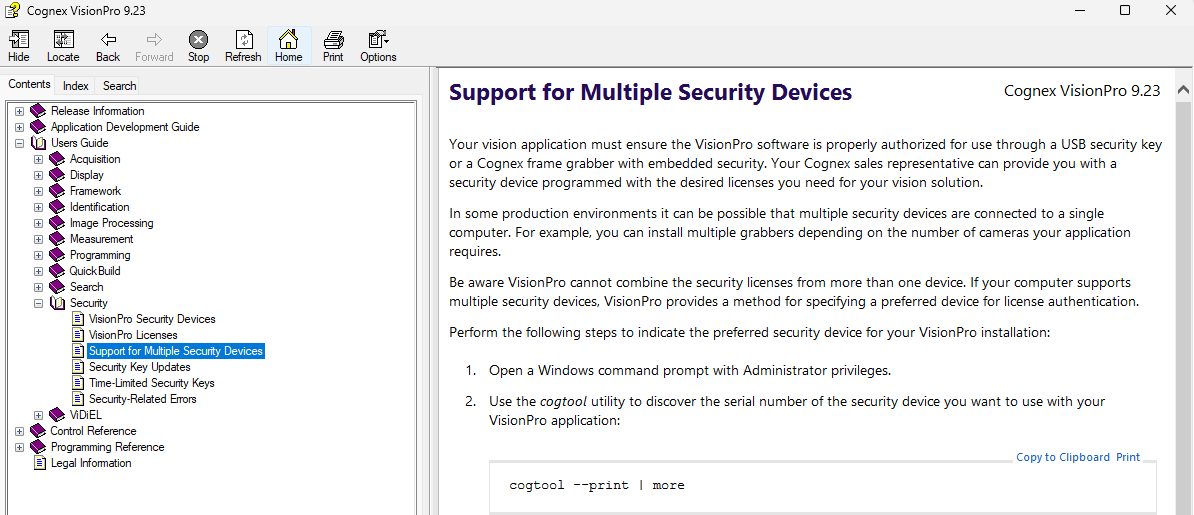Open the VisionPro Licenses topic
The width and height of the screenshot is (1194, 515).
tap(133, 335)
